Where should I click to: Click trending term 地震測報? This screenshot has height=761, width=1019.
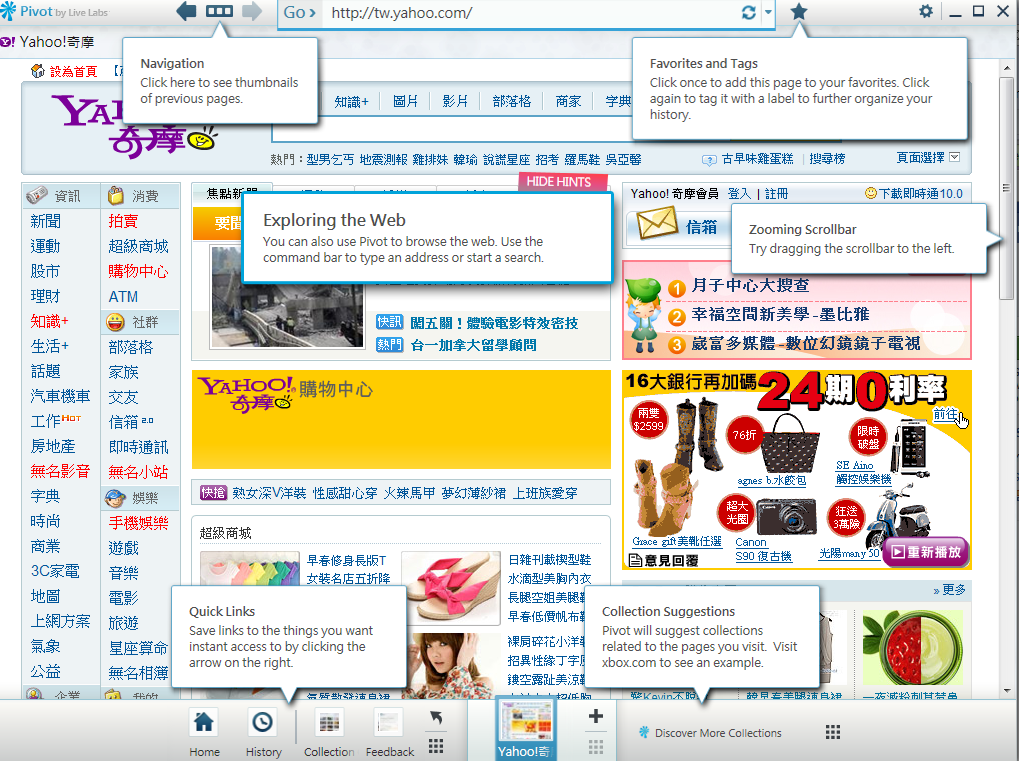(383, 159)
